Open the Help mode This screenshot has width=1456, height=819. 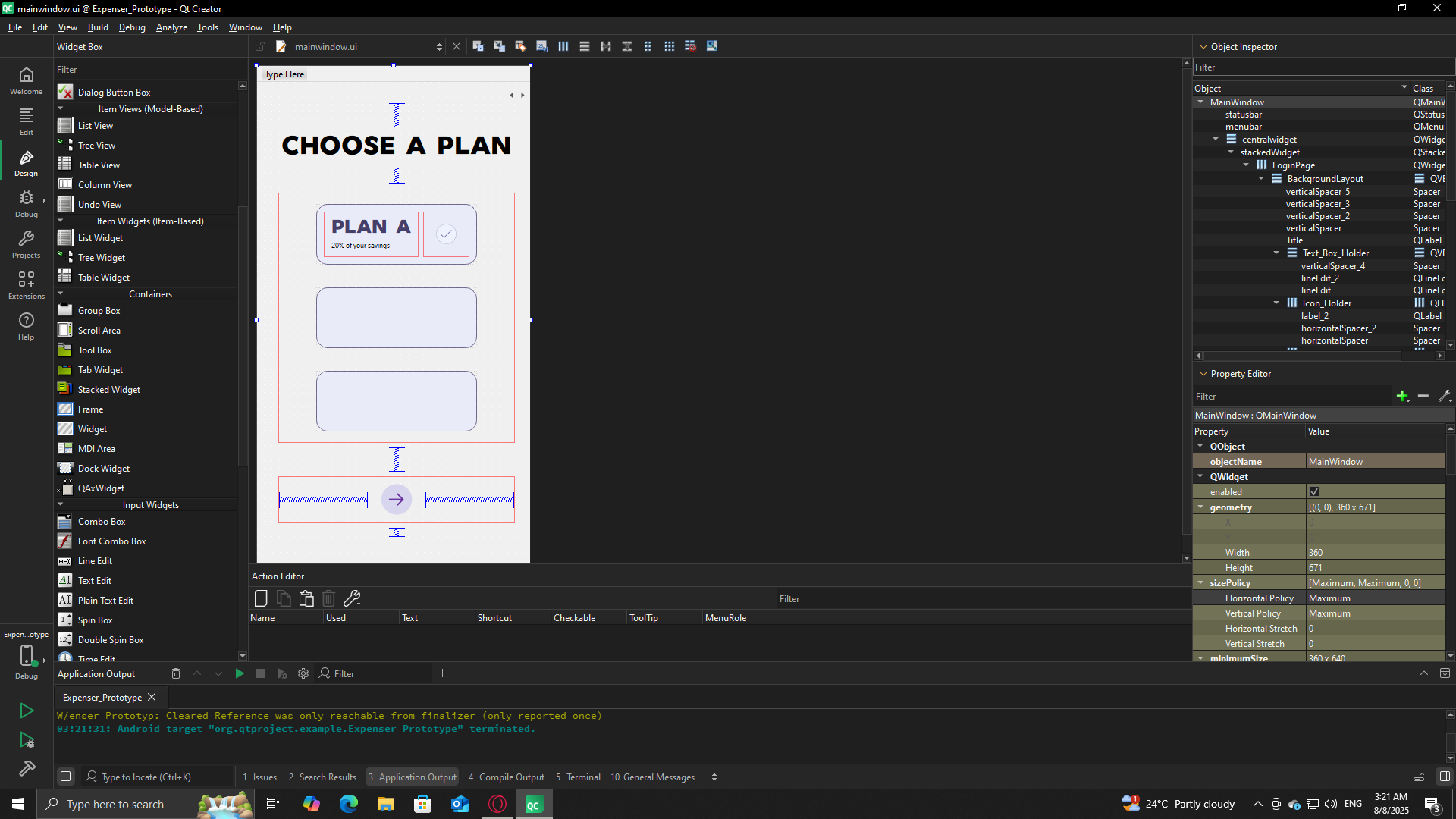(x=26, y=328)
